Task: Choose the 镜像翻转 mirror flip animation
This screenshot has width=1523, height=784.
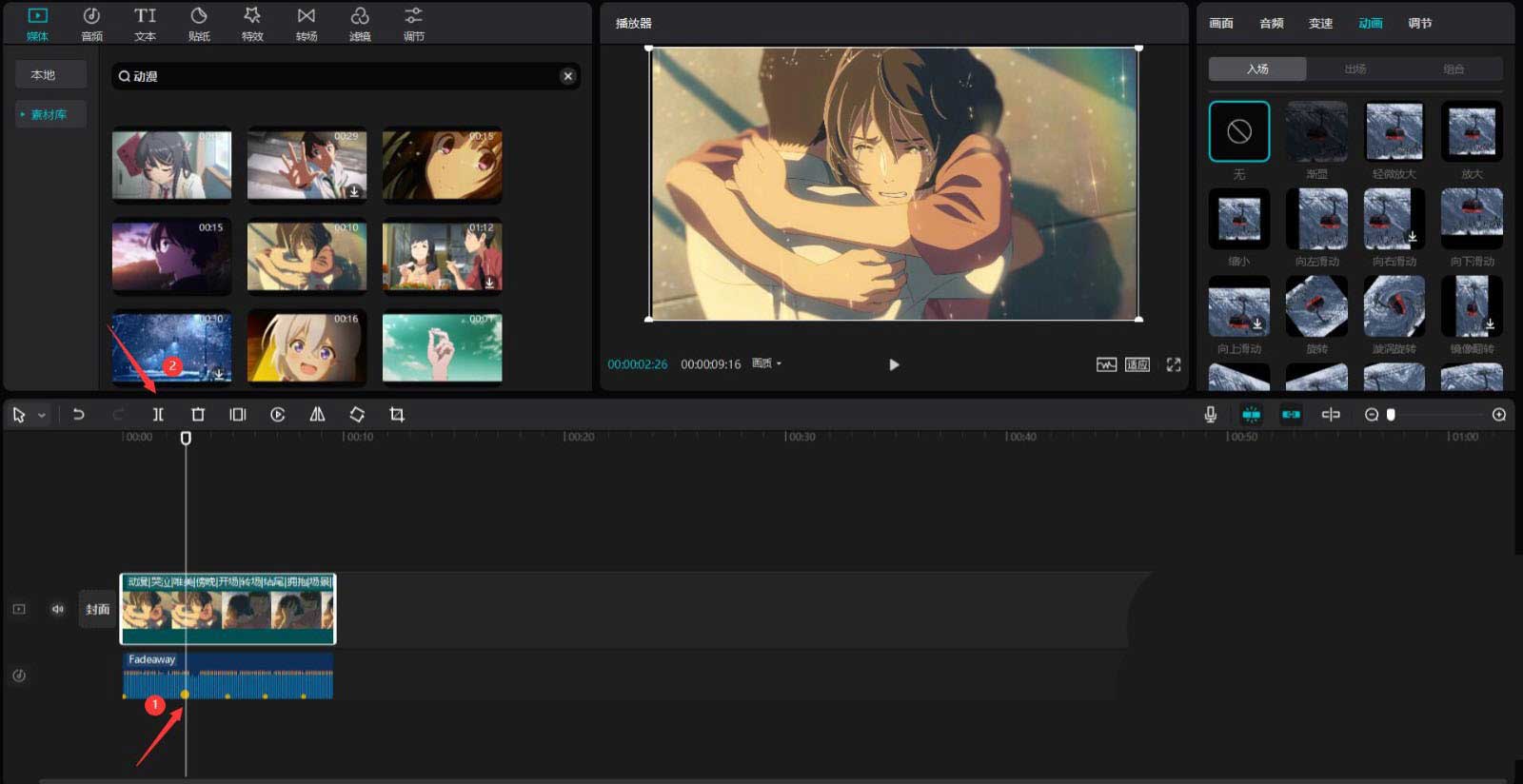Action: [1472, 306]
